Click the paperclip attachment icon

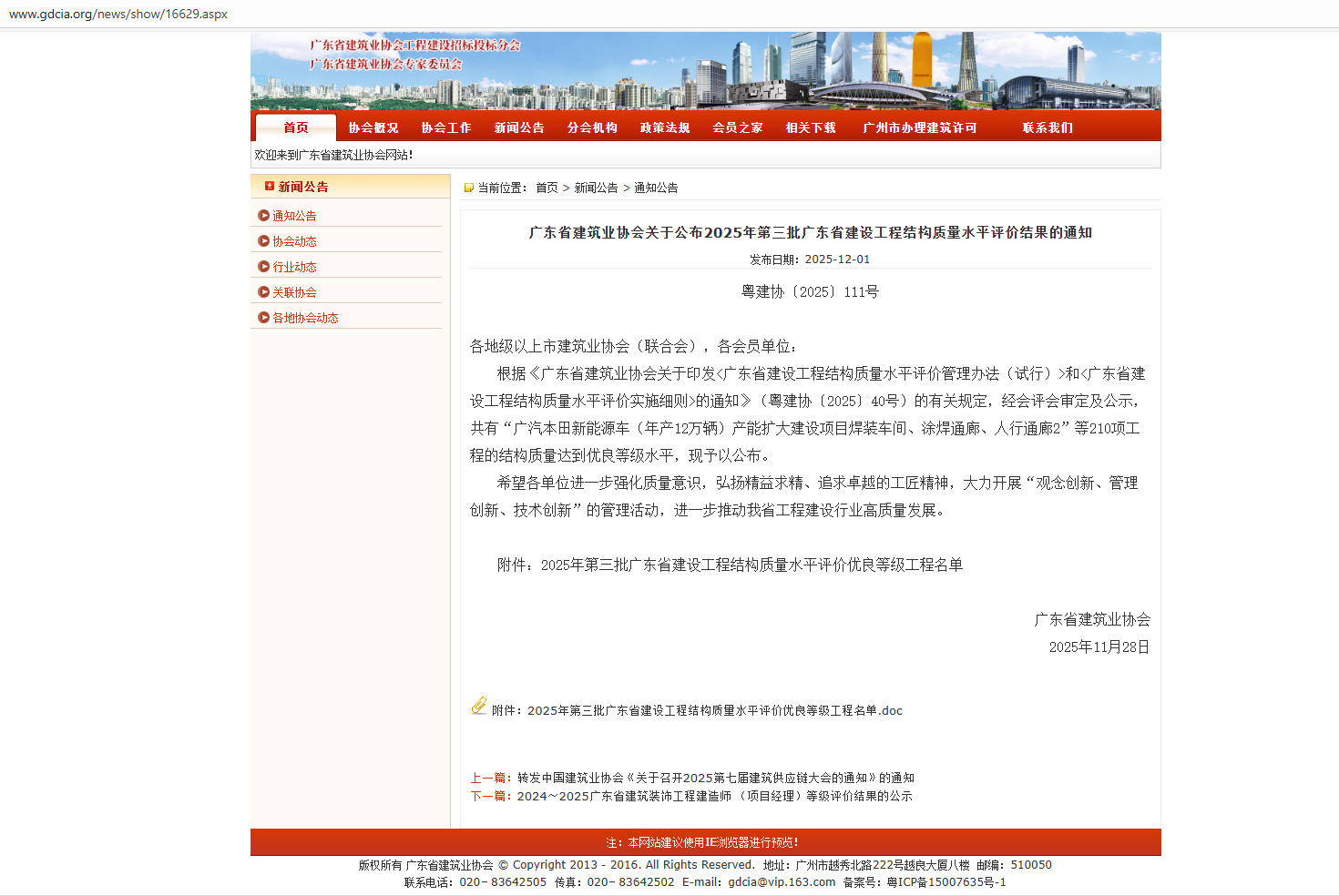[478, 706]
